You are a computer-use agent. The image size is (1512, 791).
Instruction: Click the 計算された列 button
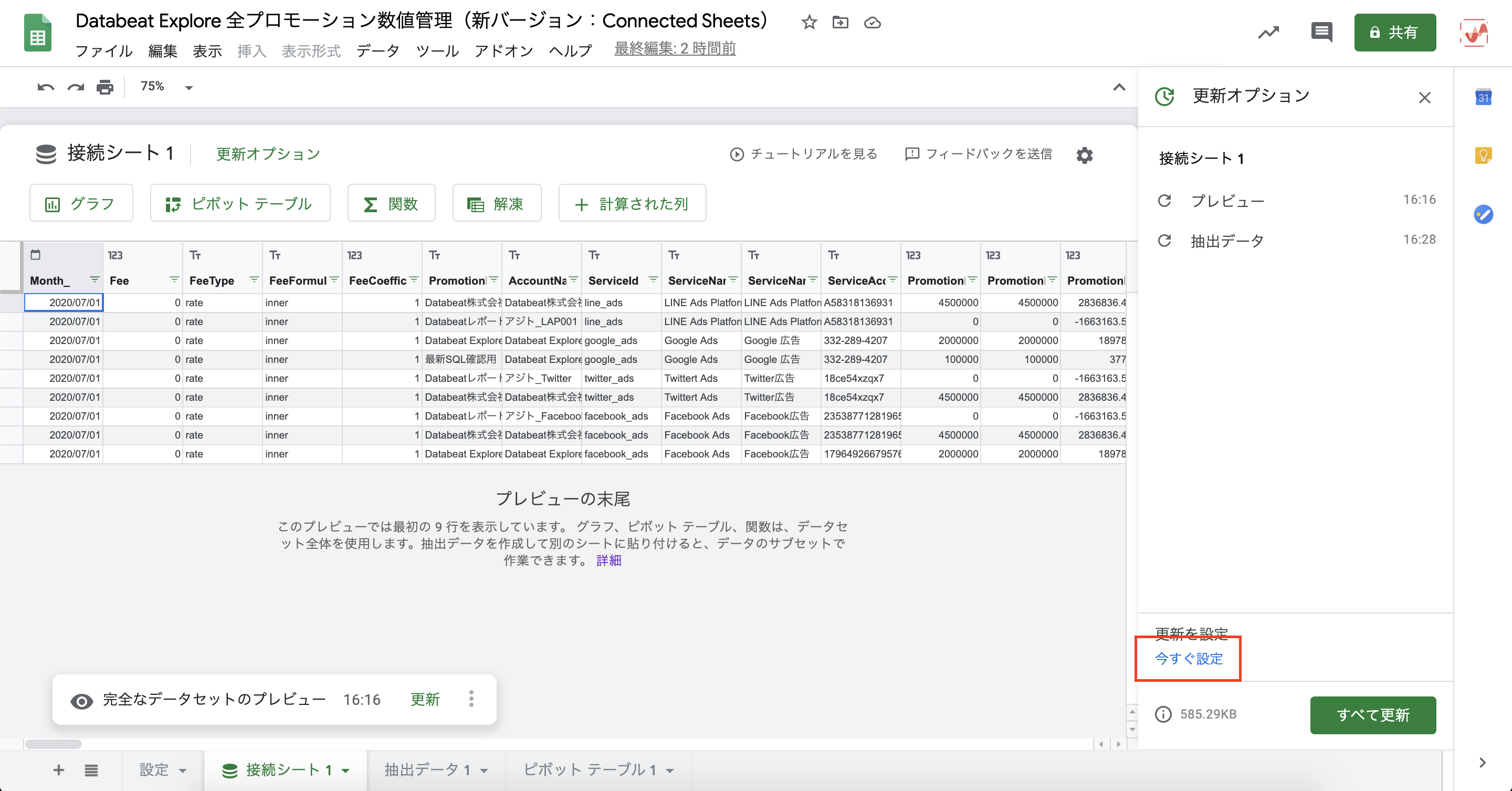632,203
